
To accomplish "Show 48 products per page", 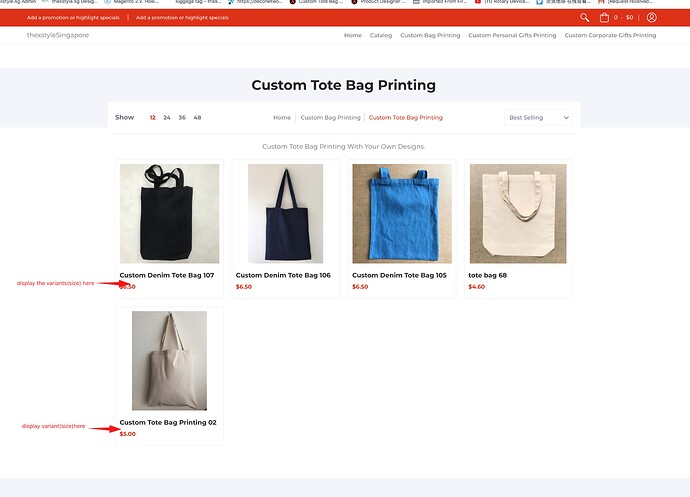I will tap(197, 118).
